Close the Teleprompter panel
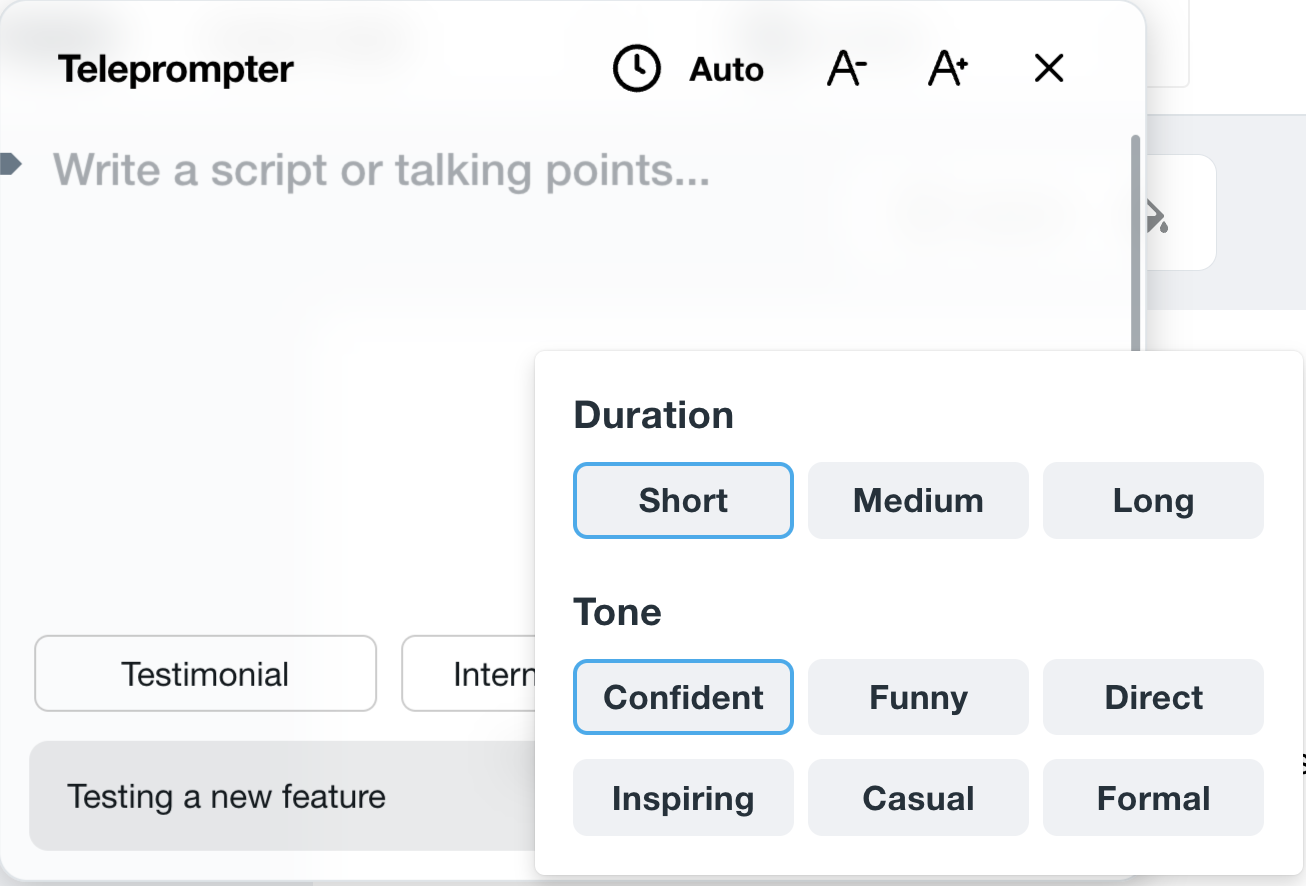Screen dimensions: 1306x886 point(1048,69)
